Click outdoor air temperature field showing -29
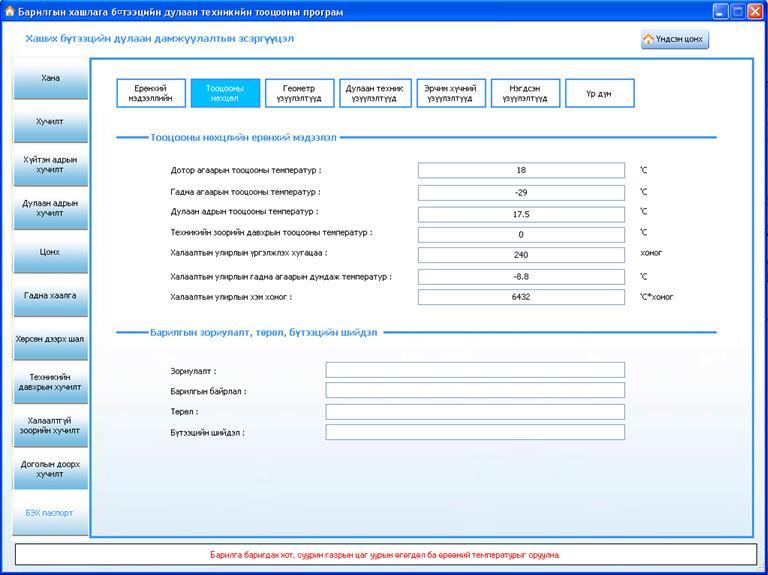This screenshot has height=575, width=768. (521, 192)
